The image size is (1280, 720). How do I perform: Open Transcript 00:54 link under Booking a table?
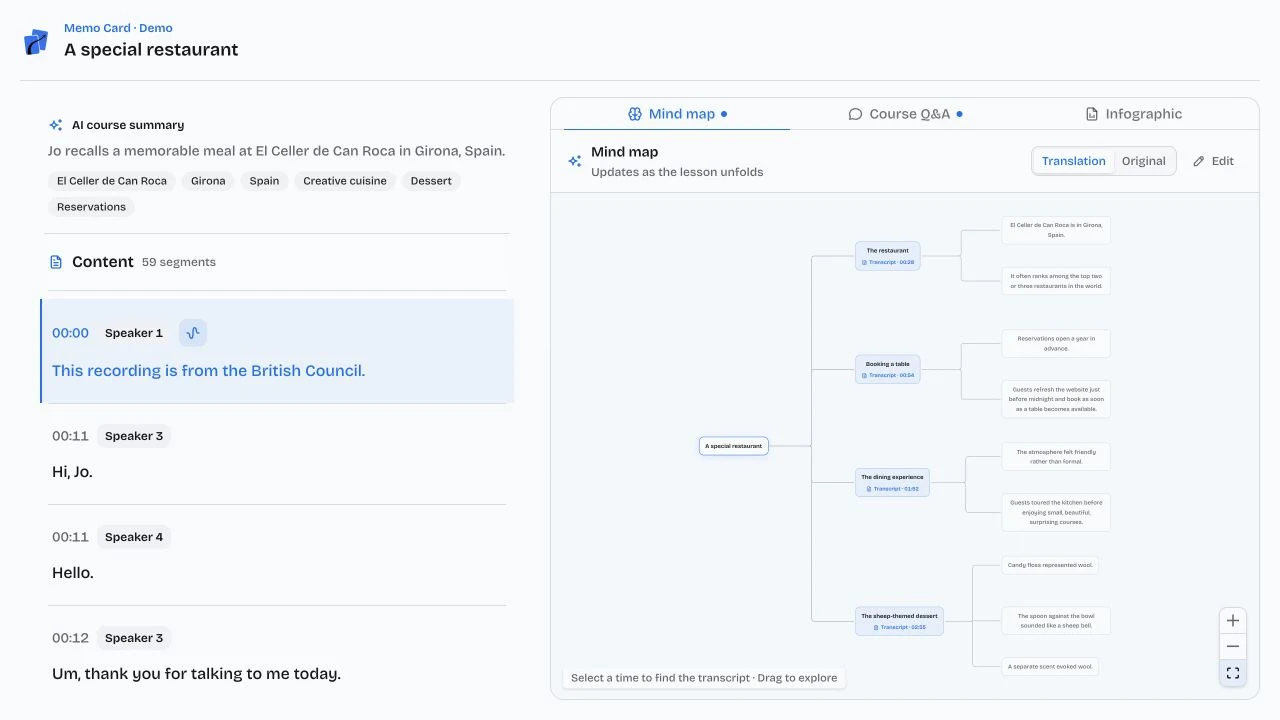pos(888,375)
